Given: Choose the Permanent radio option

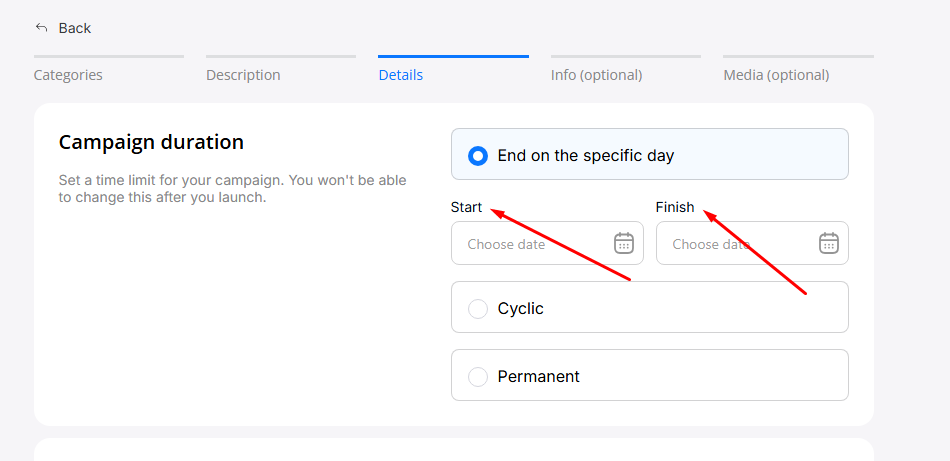Looking at the screenshot, I should (x=478, y=376).
